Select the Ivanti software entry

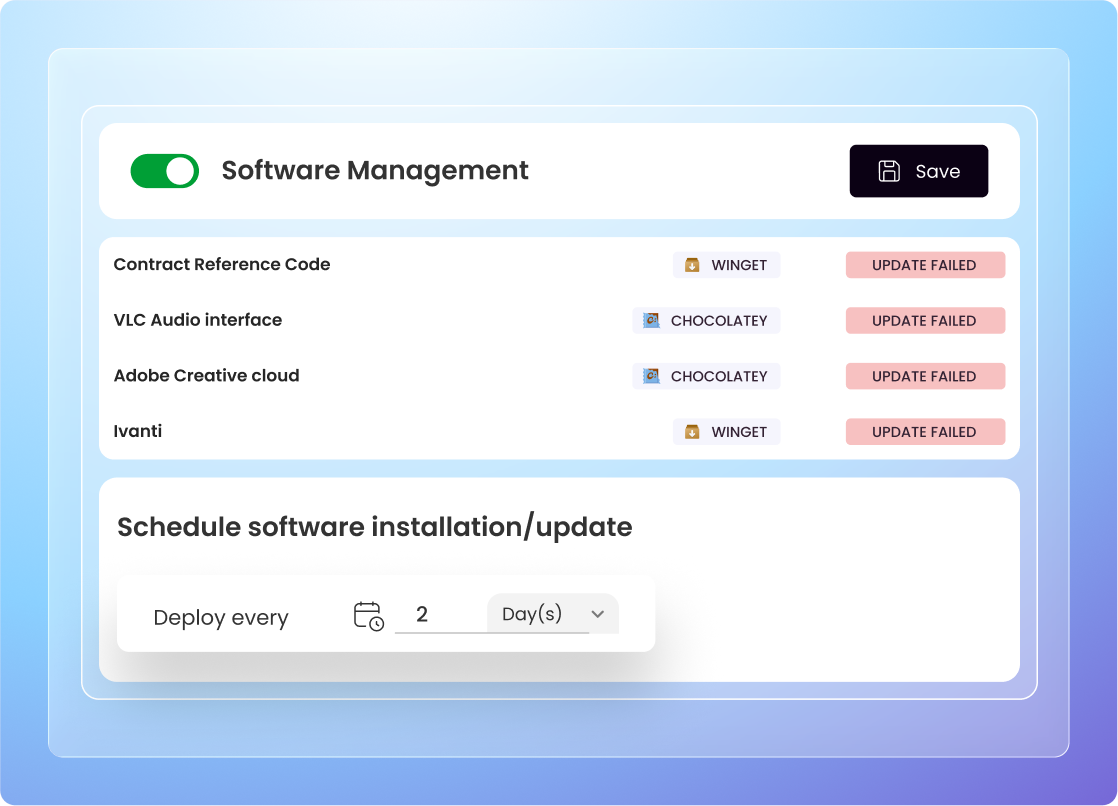(x=138, y=432)
